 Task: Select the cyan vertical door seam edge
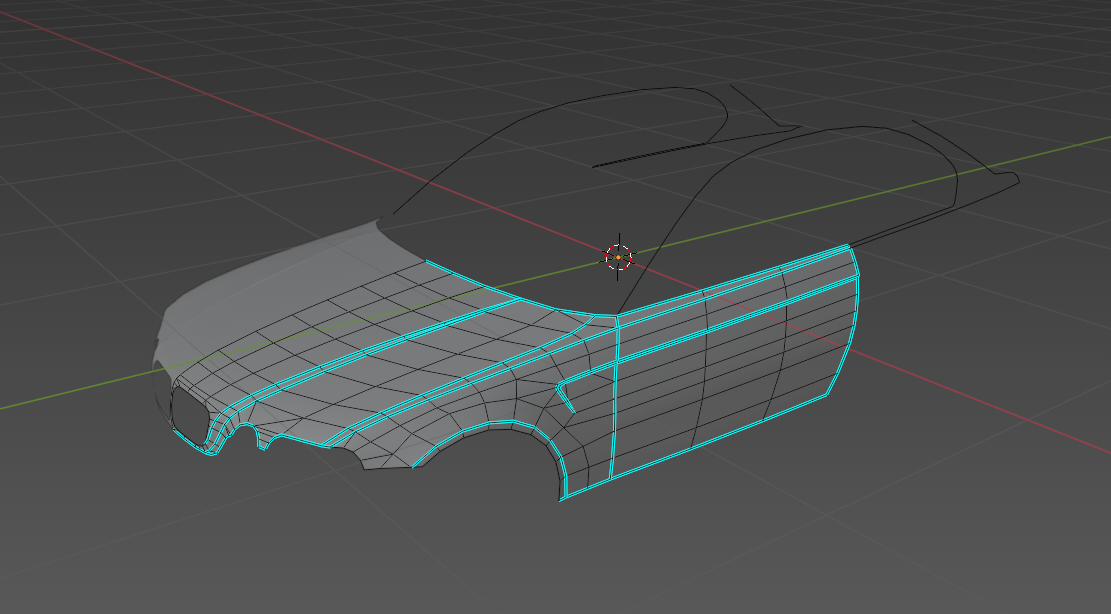coord(614,397)
